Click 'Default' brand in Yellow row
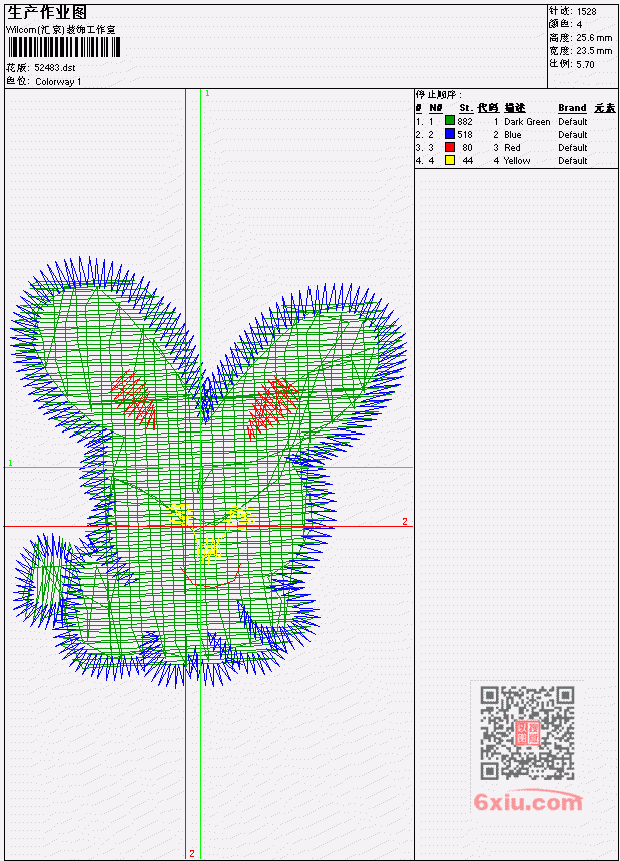 tap(573, 161)
